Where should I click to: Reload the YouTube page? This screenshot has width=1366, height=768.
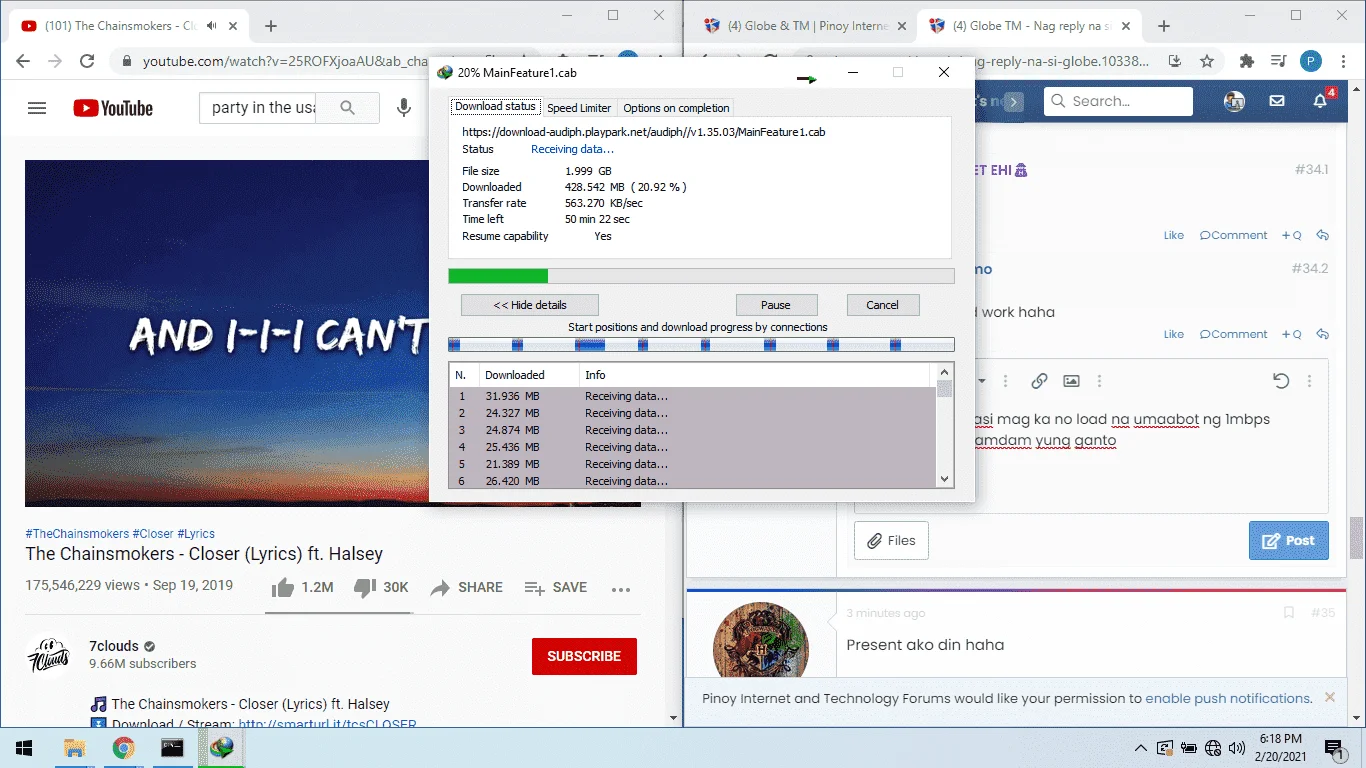(87, 61)
